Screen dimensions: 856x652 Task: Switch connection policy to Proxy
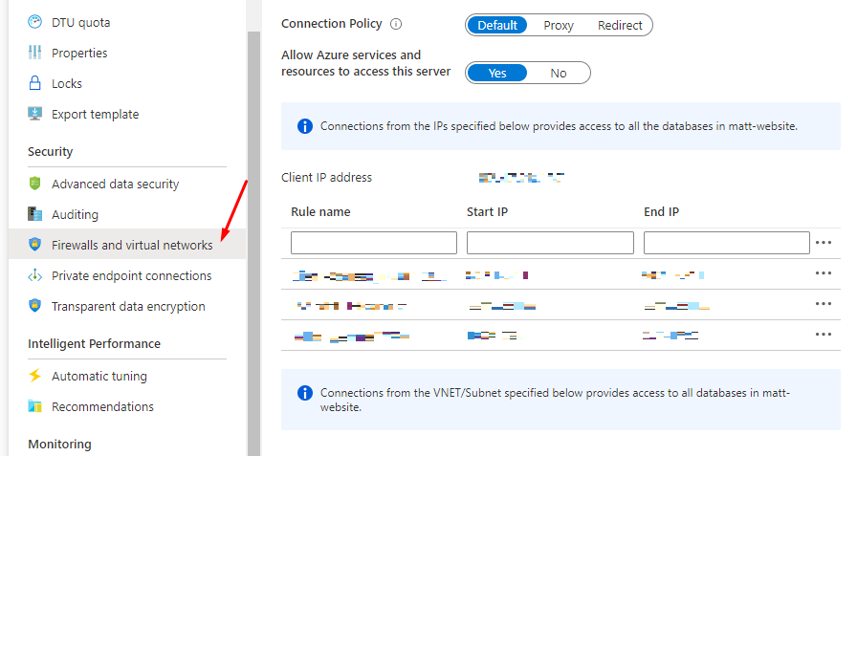558,25
